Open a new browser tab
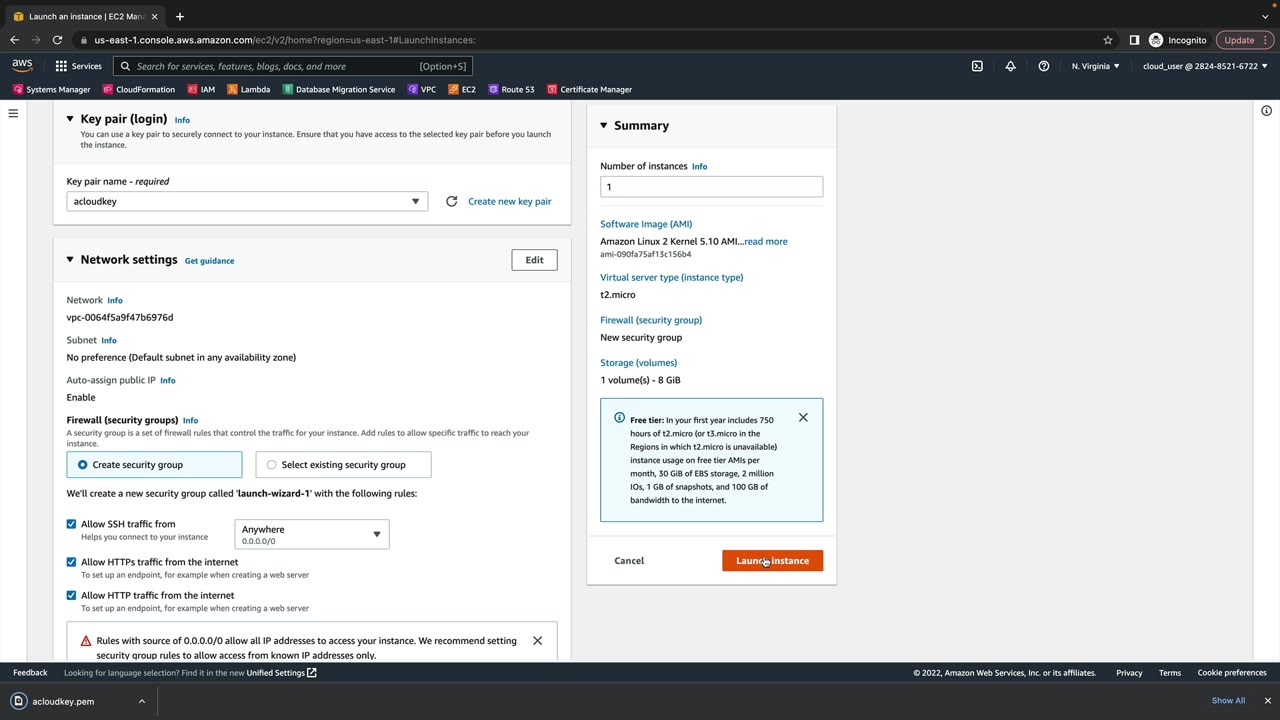1280x720 pixels. [180, 16]
